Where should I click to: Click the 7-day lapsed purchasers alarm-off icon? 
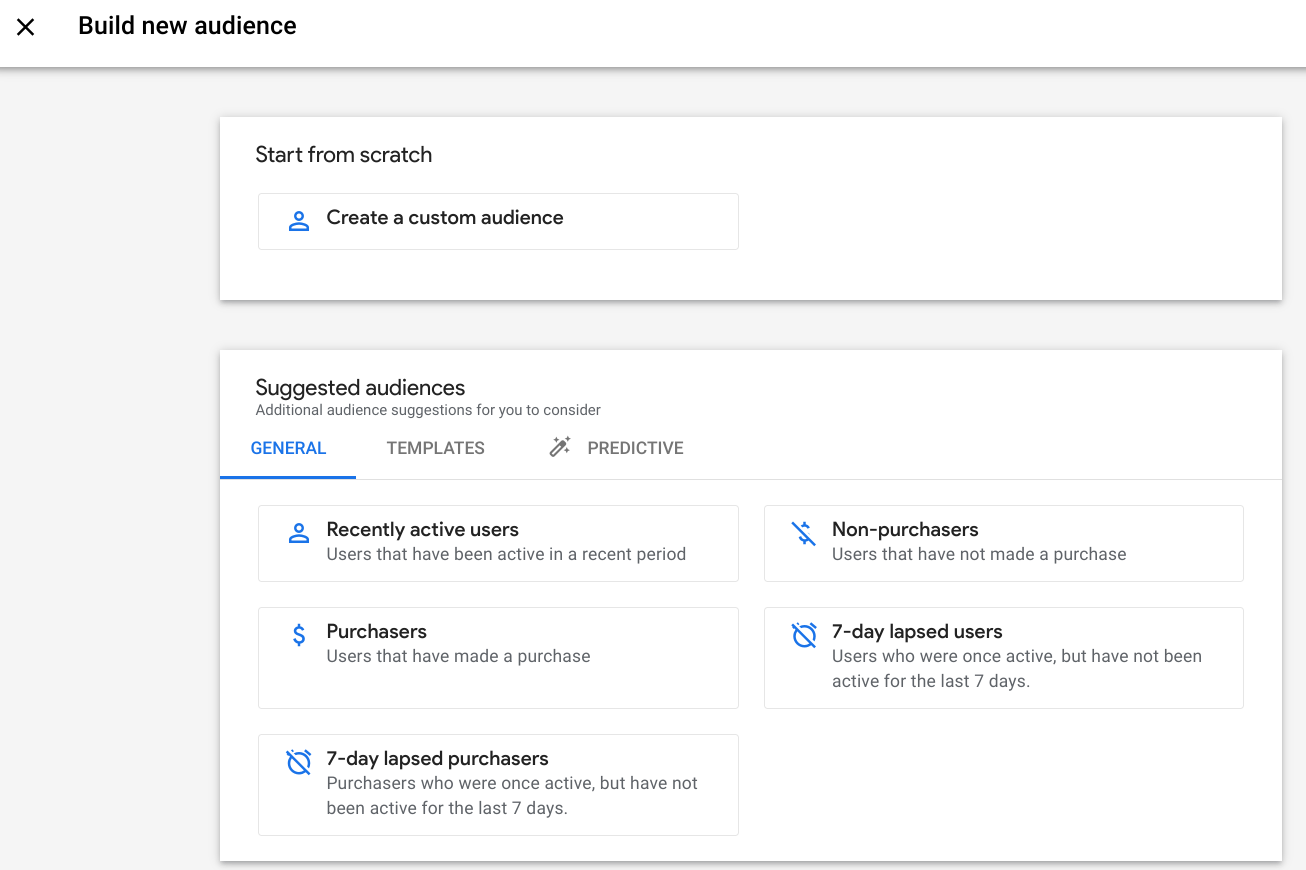click(298, 762)
